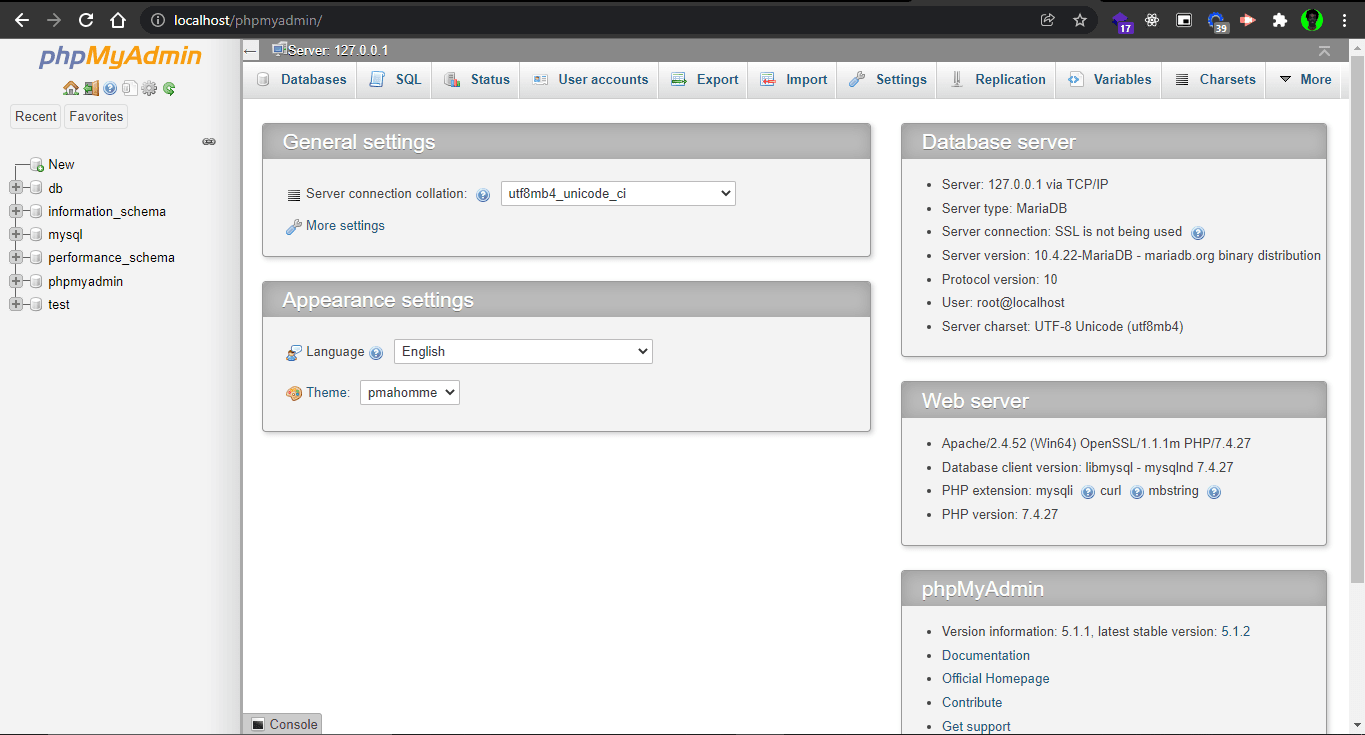Reload the browser page

pos(86,20)
